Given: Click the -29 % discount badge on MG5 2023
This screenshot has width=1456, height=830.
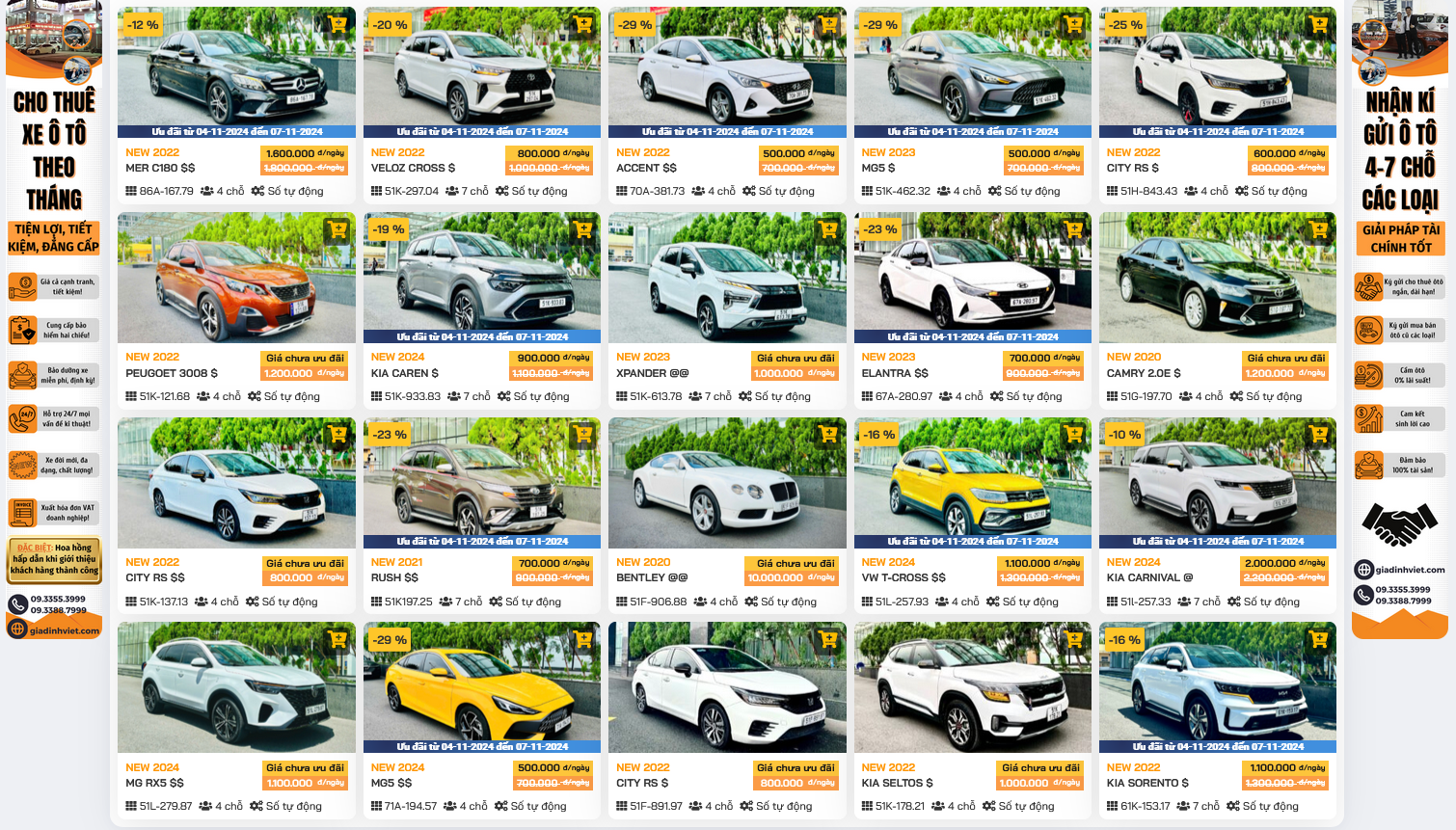Looking at the screenshot, I should pos(880,25).
